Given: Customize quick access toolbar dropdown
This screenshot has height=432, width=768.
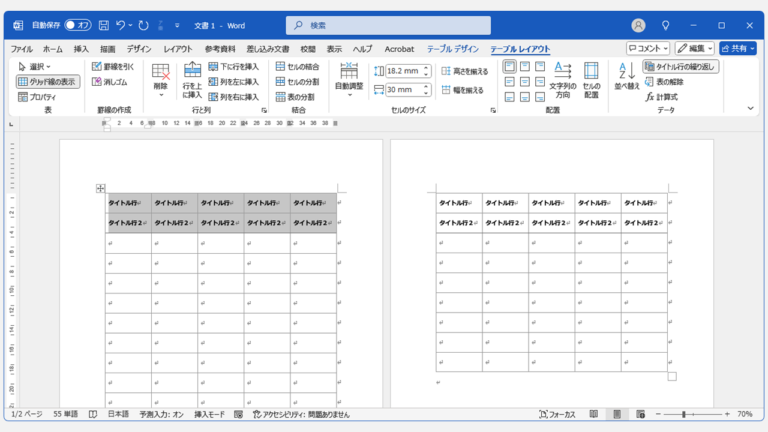Looking at the screenshot, I should (177, 25).
